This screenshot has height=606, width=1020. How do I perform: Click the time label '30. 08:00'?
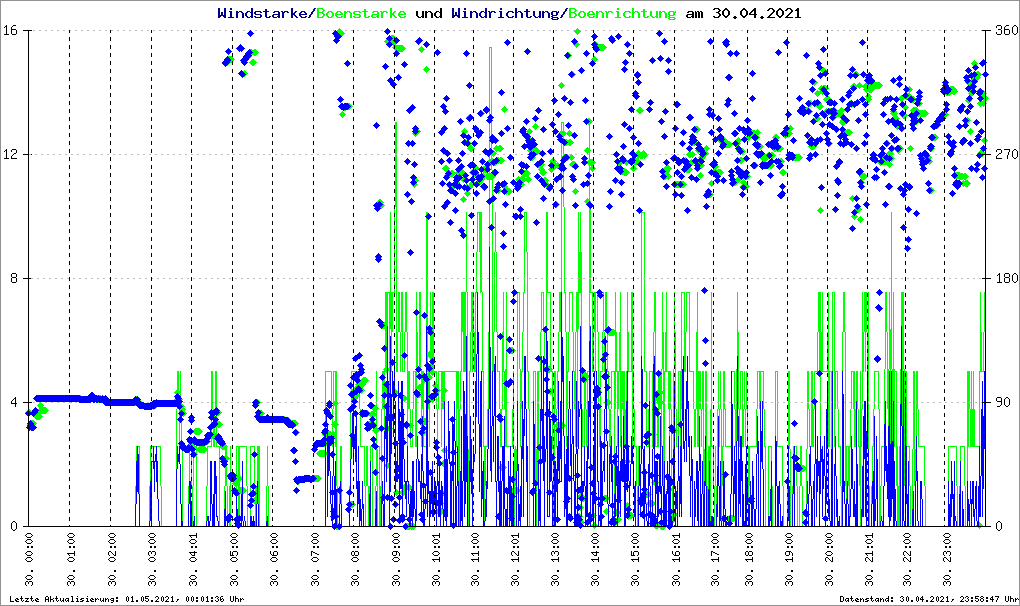click(x=355, y=559)
